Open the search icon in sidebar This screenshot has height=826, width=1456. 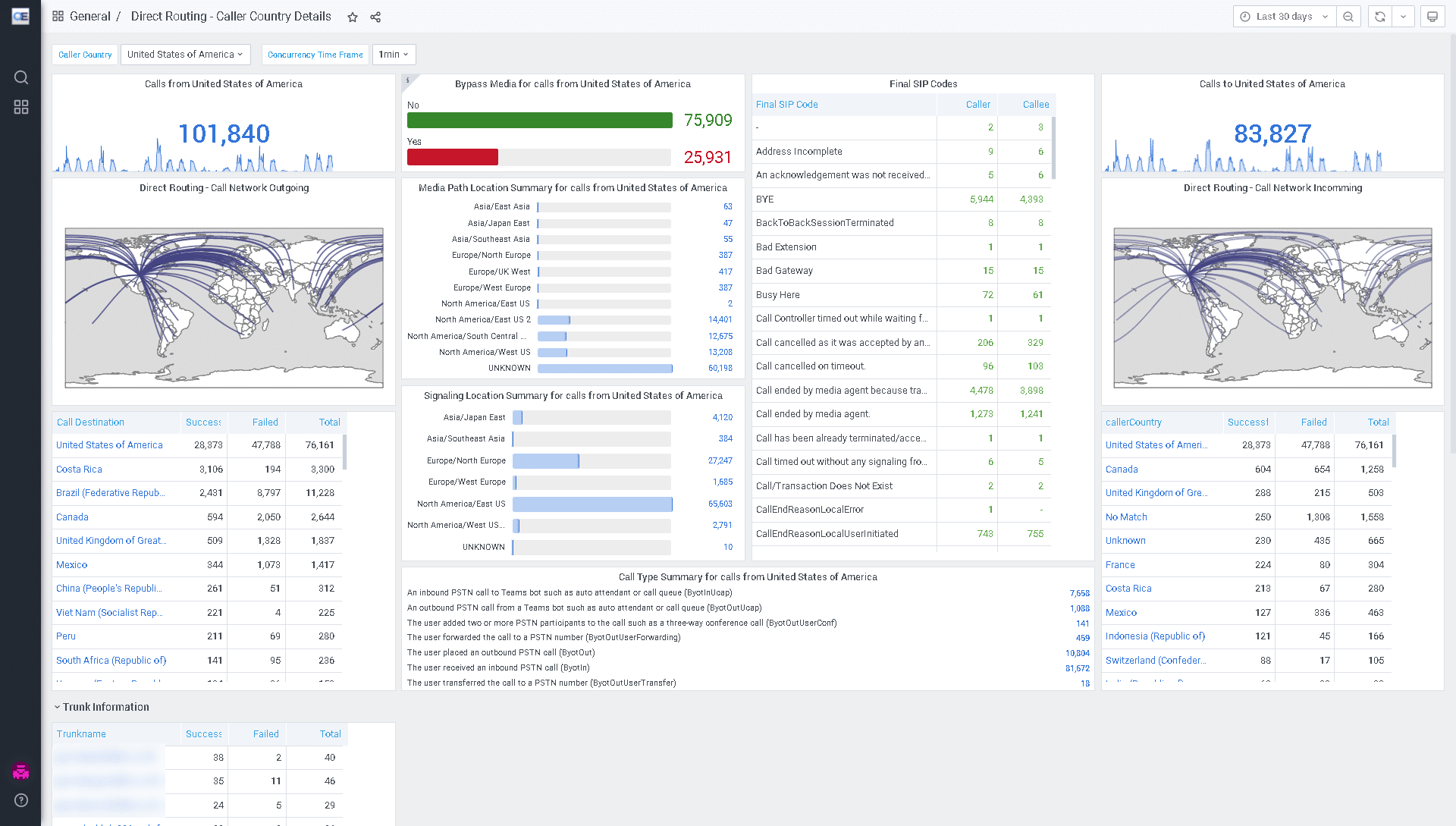[21, 77]
